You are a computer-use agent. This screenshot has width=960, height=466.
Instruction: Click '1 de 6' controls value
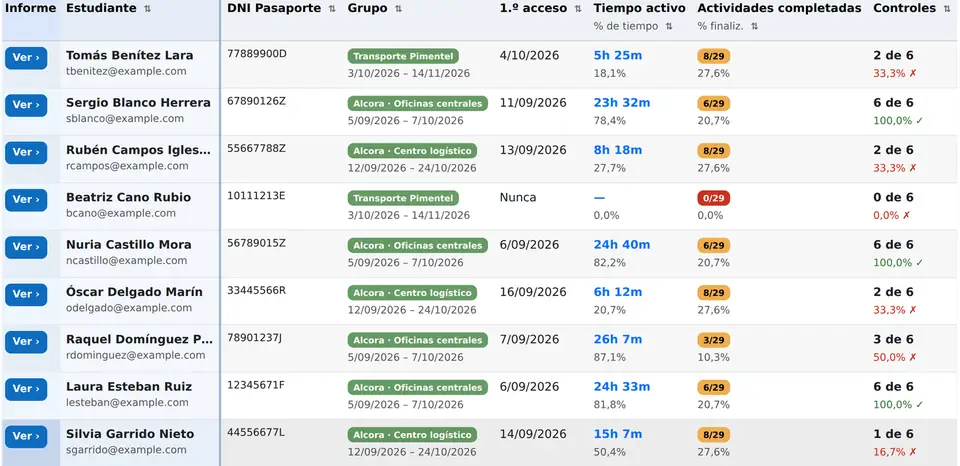click(893, 434)
